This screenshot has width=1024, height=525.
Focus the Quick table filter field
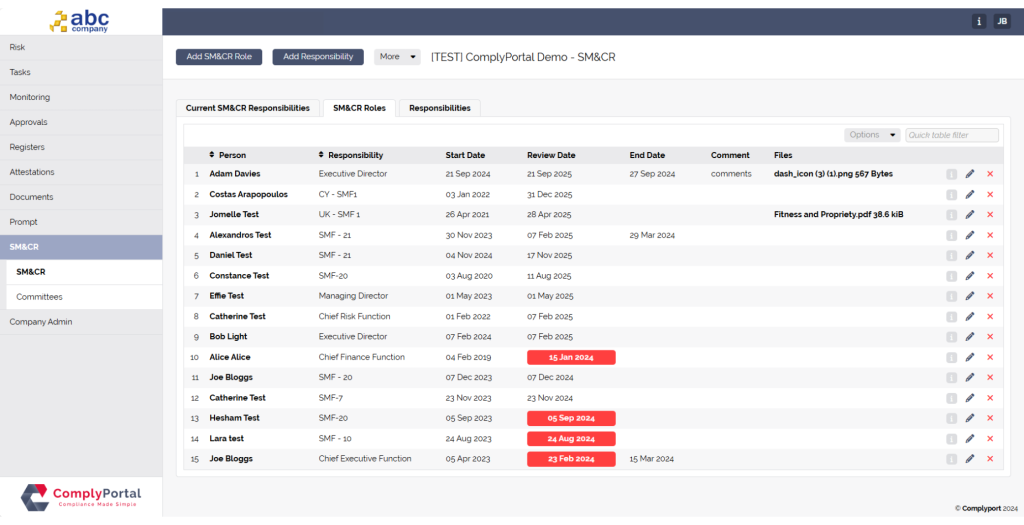[x=951, y=135]
